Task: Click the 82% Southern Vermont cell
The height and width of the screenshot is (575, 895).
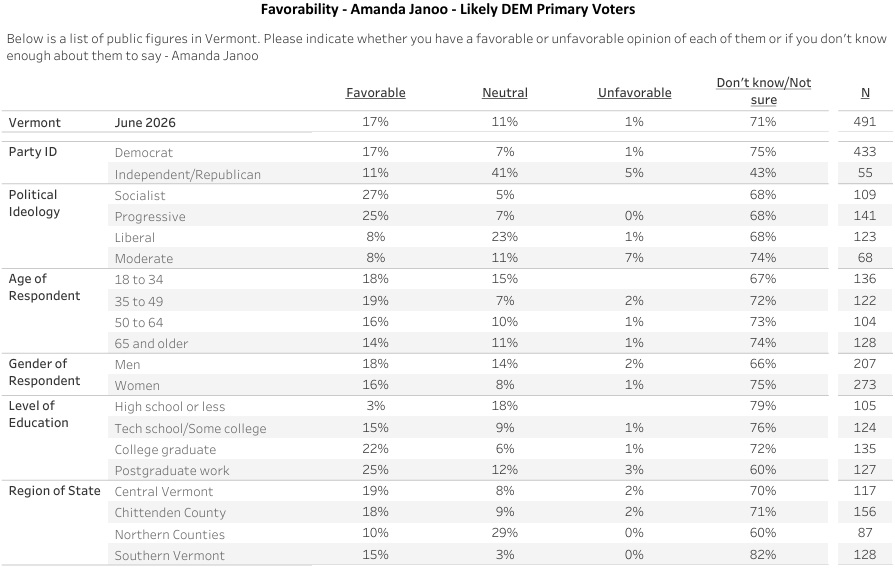Action: point(763,554)
